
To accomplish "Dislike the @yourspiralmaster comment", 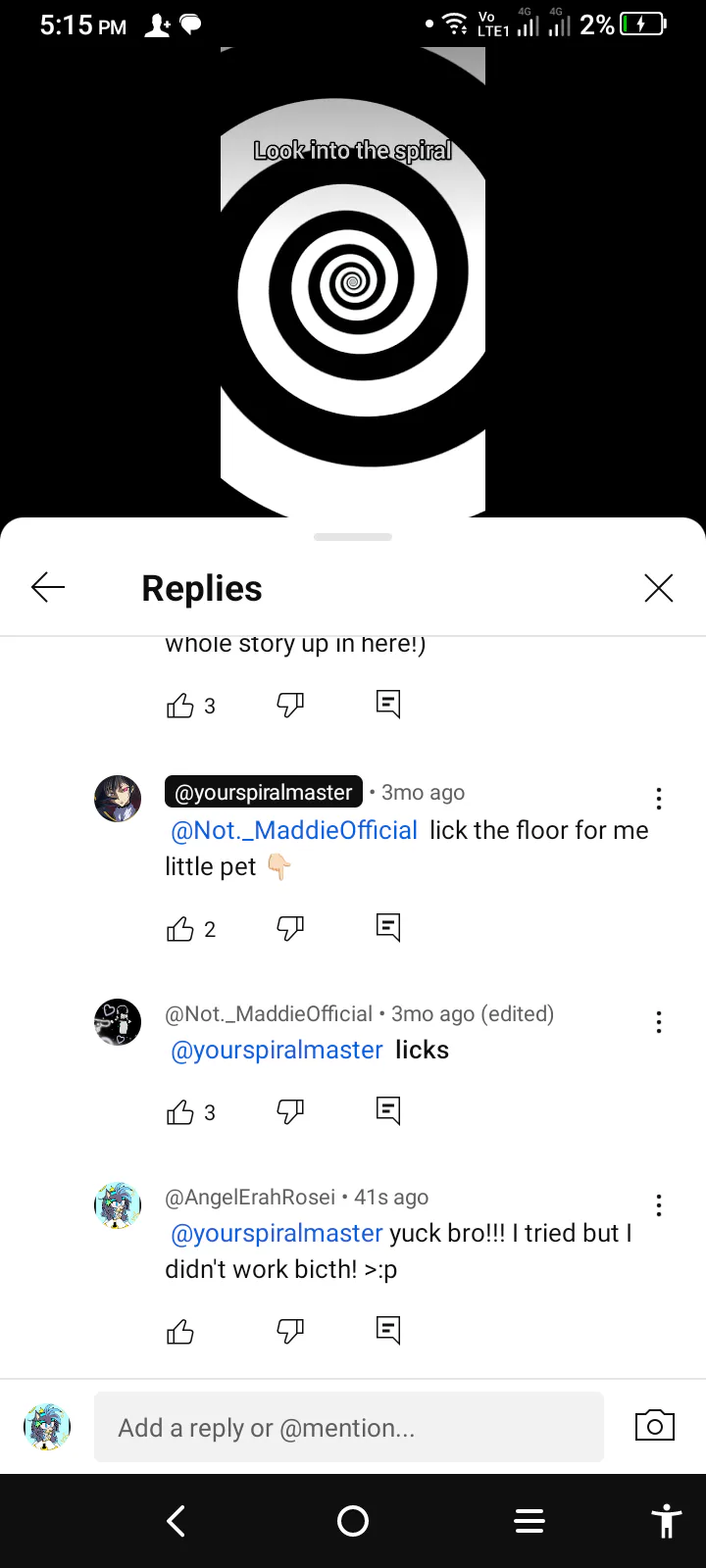I will tap(290, 928).
